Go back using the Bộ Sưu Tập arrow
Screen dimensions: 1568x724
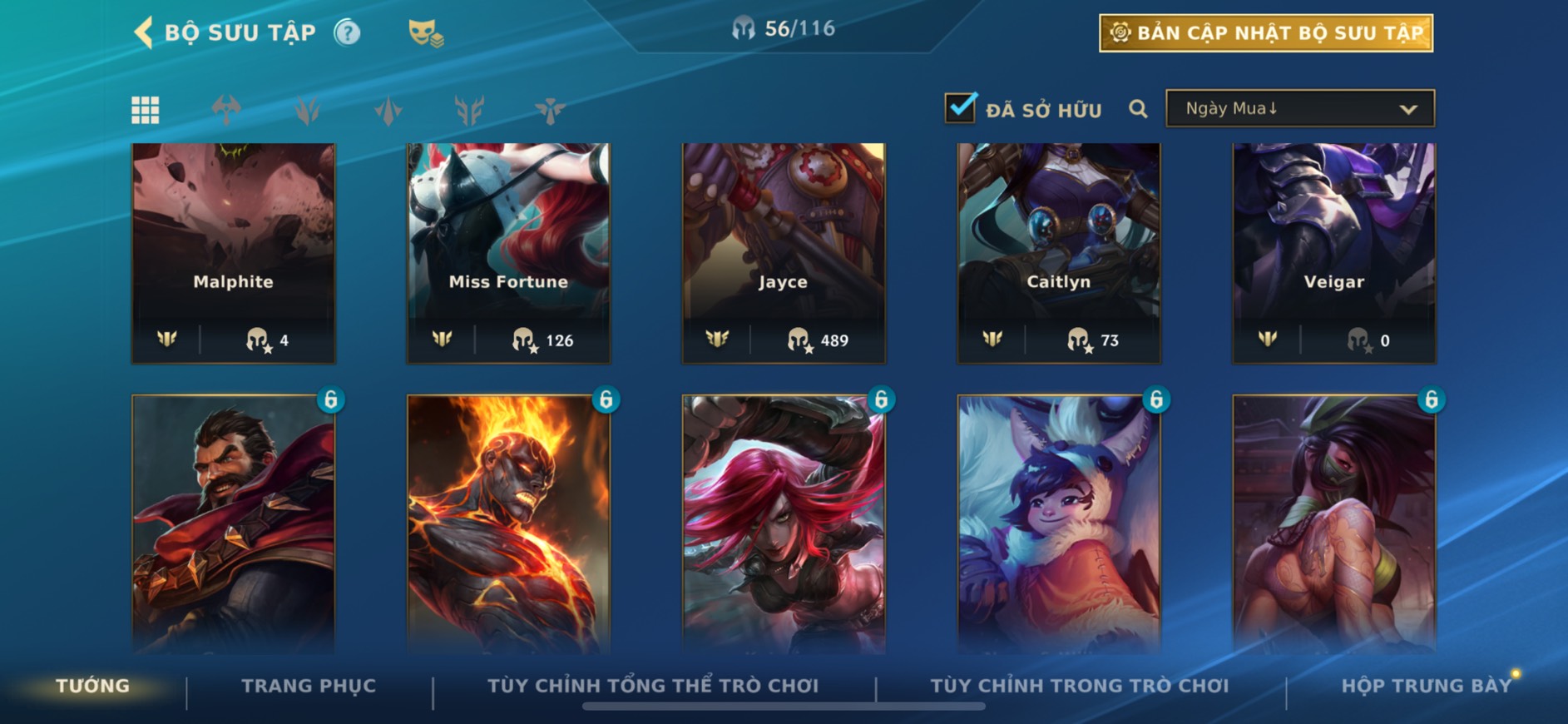tap(143, 32)
